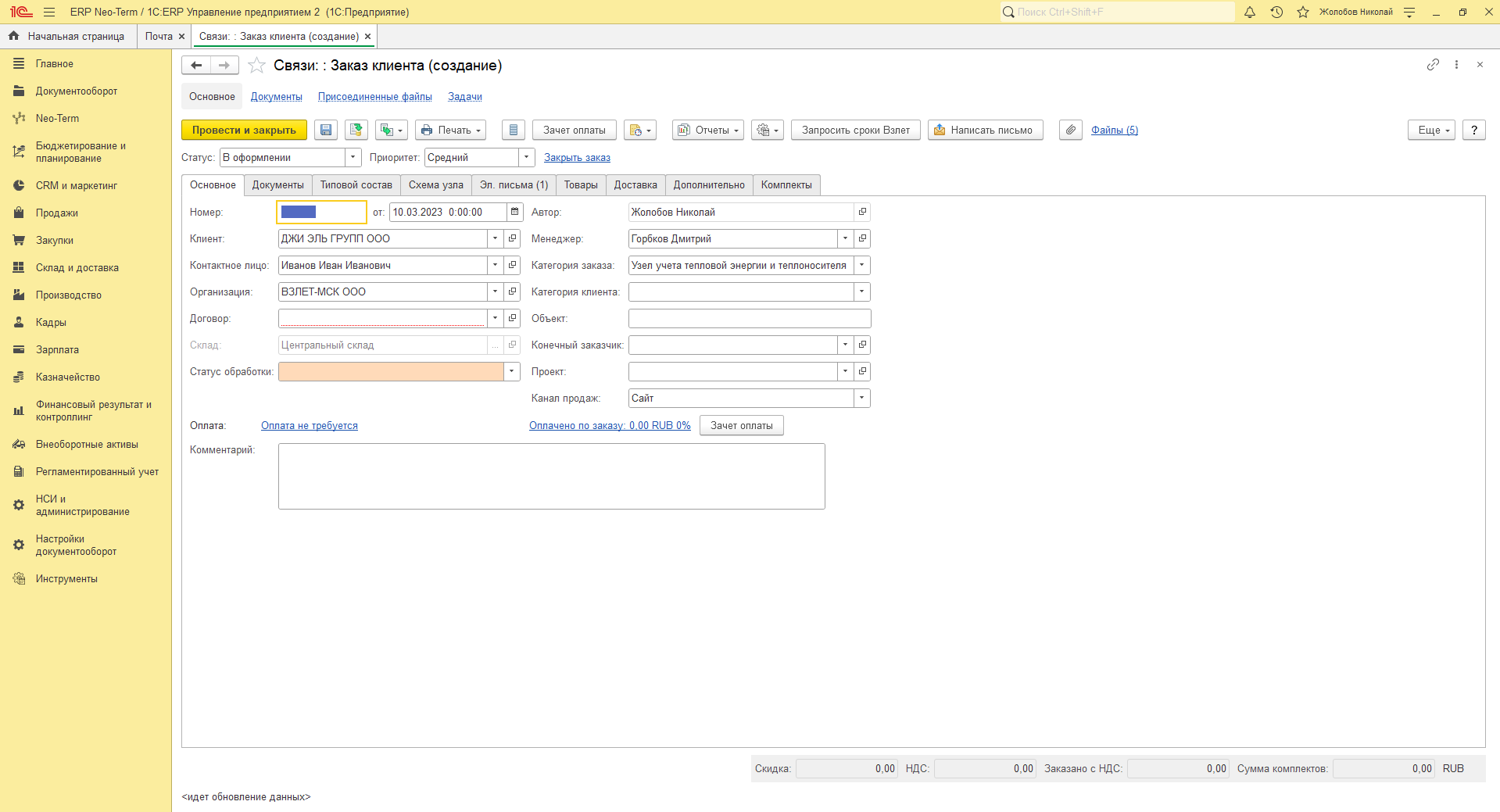Open the history clock icon in title bar

pos(1276,12)
